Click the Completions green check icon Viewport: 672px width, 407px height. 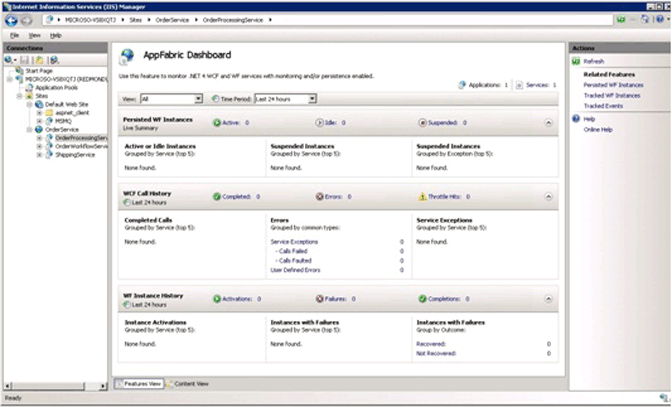[x=422, y=299]
